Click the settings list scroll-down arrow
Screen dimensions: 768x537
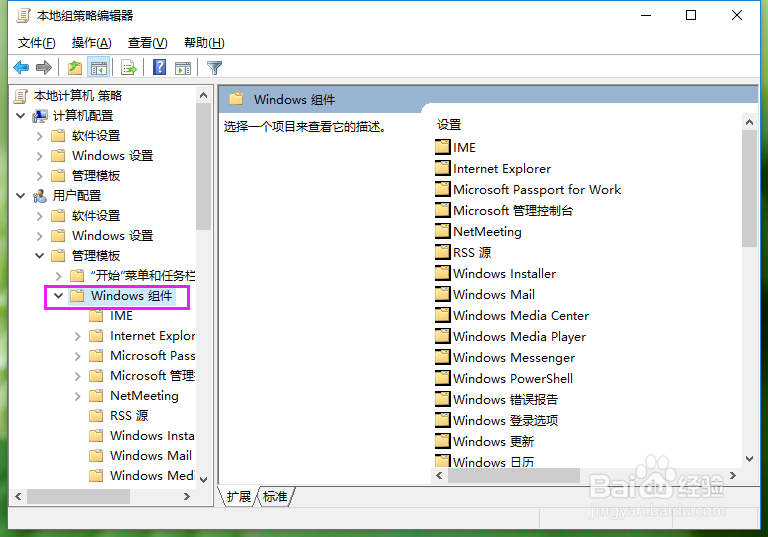point(749,459)
